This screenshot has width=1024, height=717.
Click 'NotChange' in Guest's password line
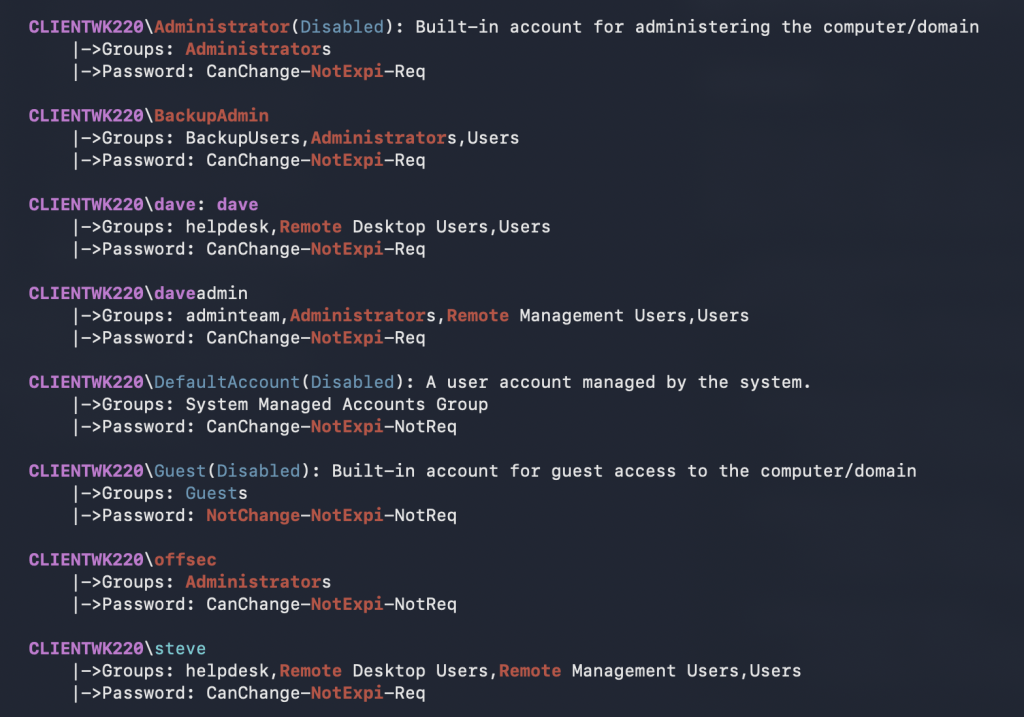coord(253,516)
